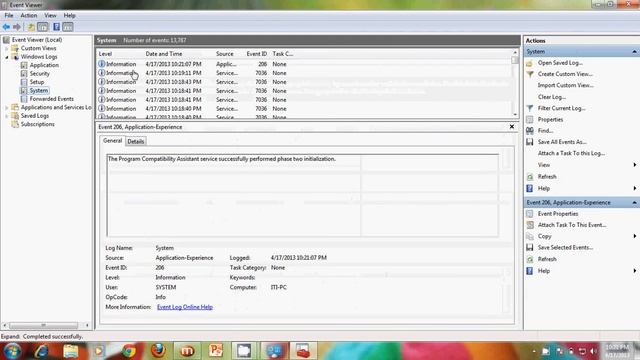Screen dimensions: 640x360
Task: Select Subscriptions in the tree
Action: 38,124
